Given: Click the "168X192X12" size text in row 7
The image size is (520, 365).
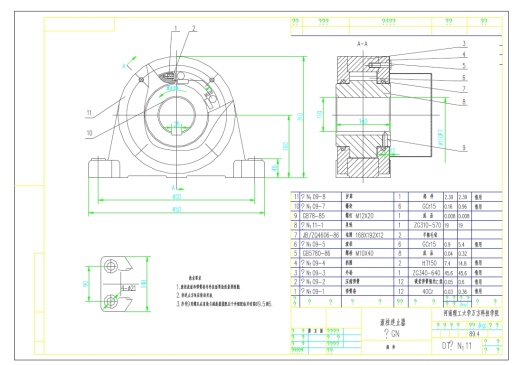Looking at the screenshot, I should click(369, 235).
